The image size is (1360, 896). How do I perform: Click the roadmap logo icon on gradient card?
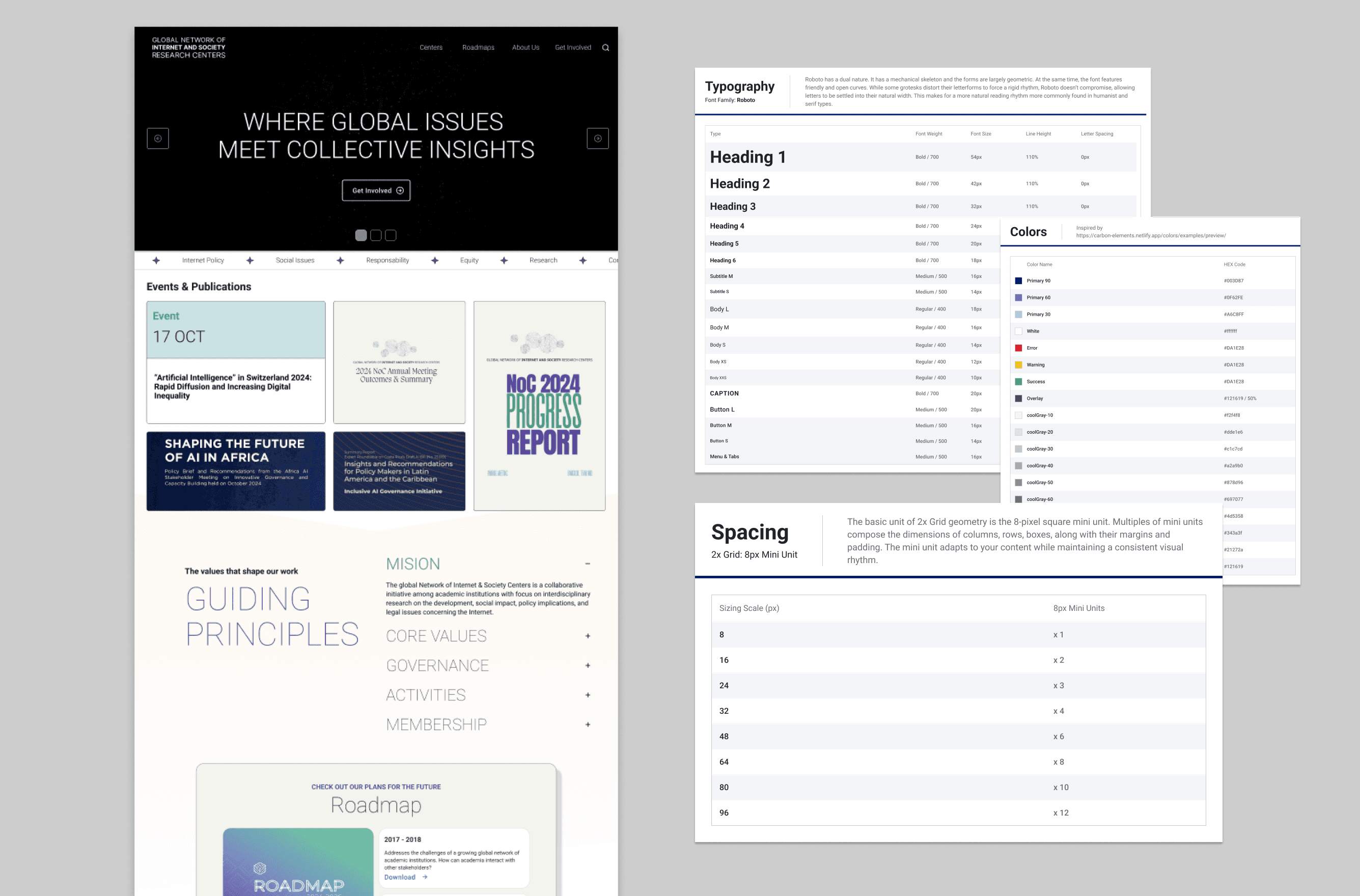(x=260, y=869)
